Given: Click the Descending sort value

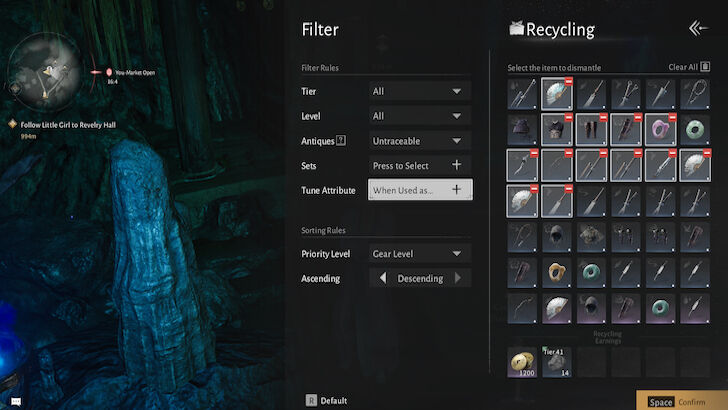Looking at the screenshot, I should [420, 279].
